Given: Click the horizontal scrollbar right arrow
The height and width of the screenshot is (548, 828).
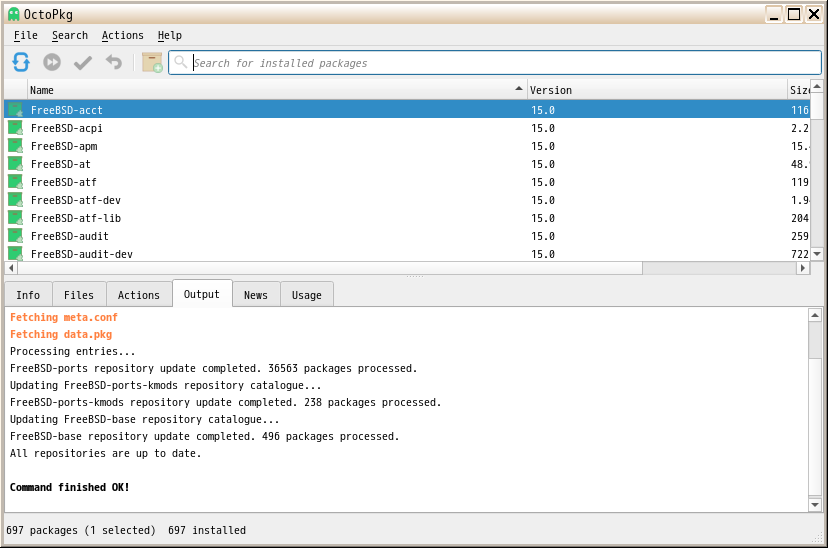Looking at the screenshot, I should [x=803, y=268].
